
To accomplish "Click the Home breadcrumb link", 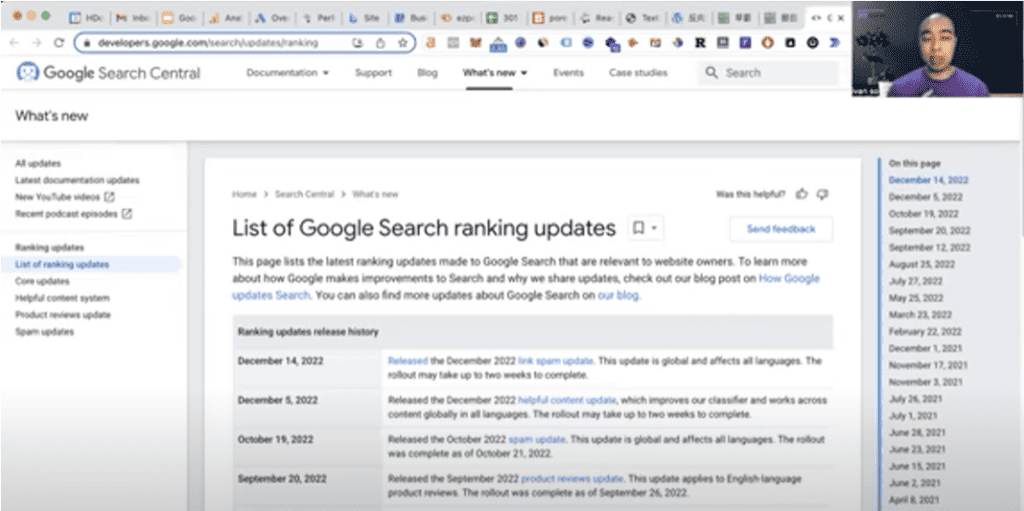I will coord(244,194).
